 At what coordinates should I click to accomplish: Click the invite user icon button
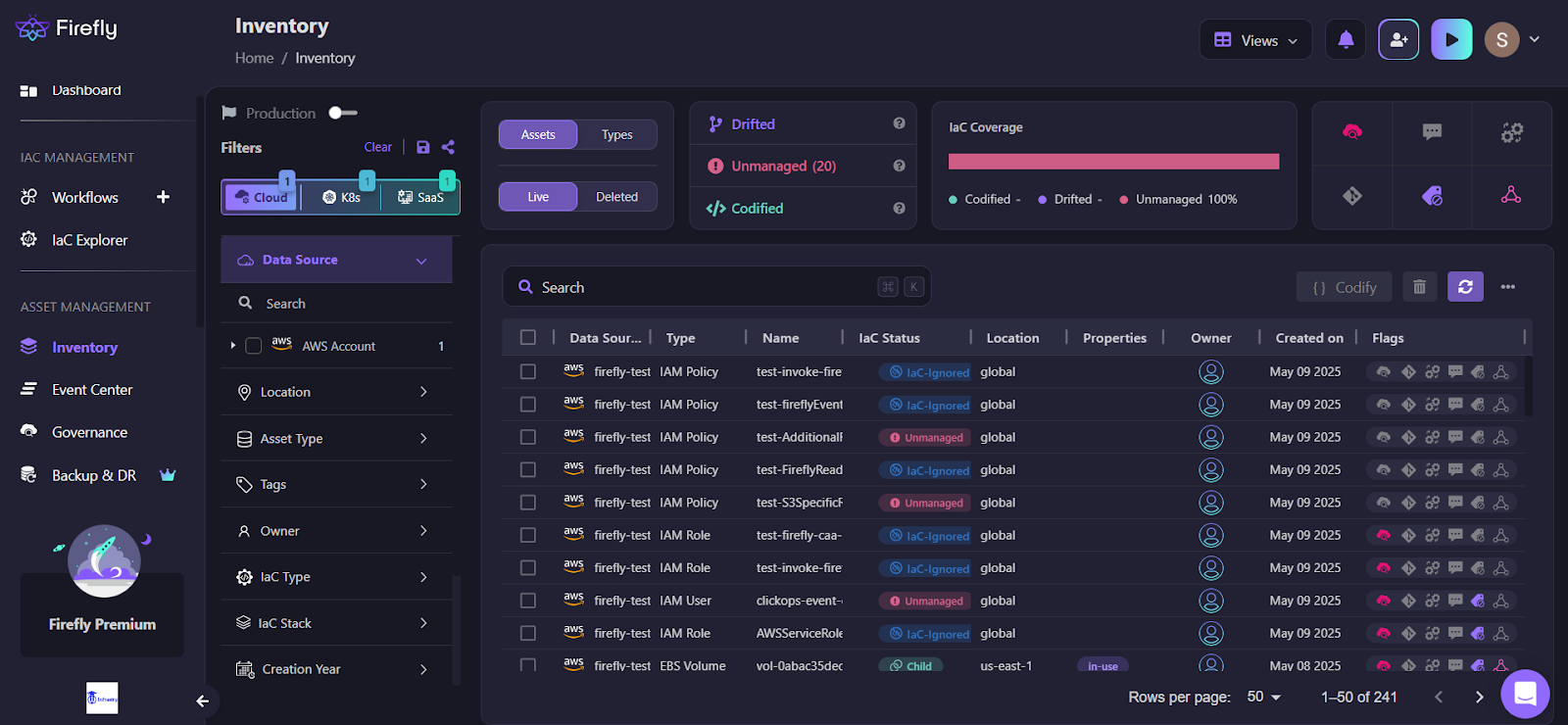tap(1398, 40)
